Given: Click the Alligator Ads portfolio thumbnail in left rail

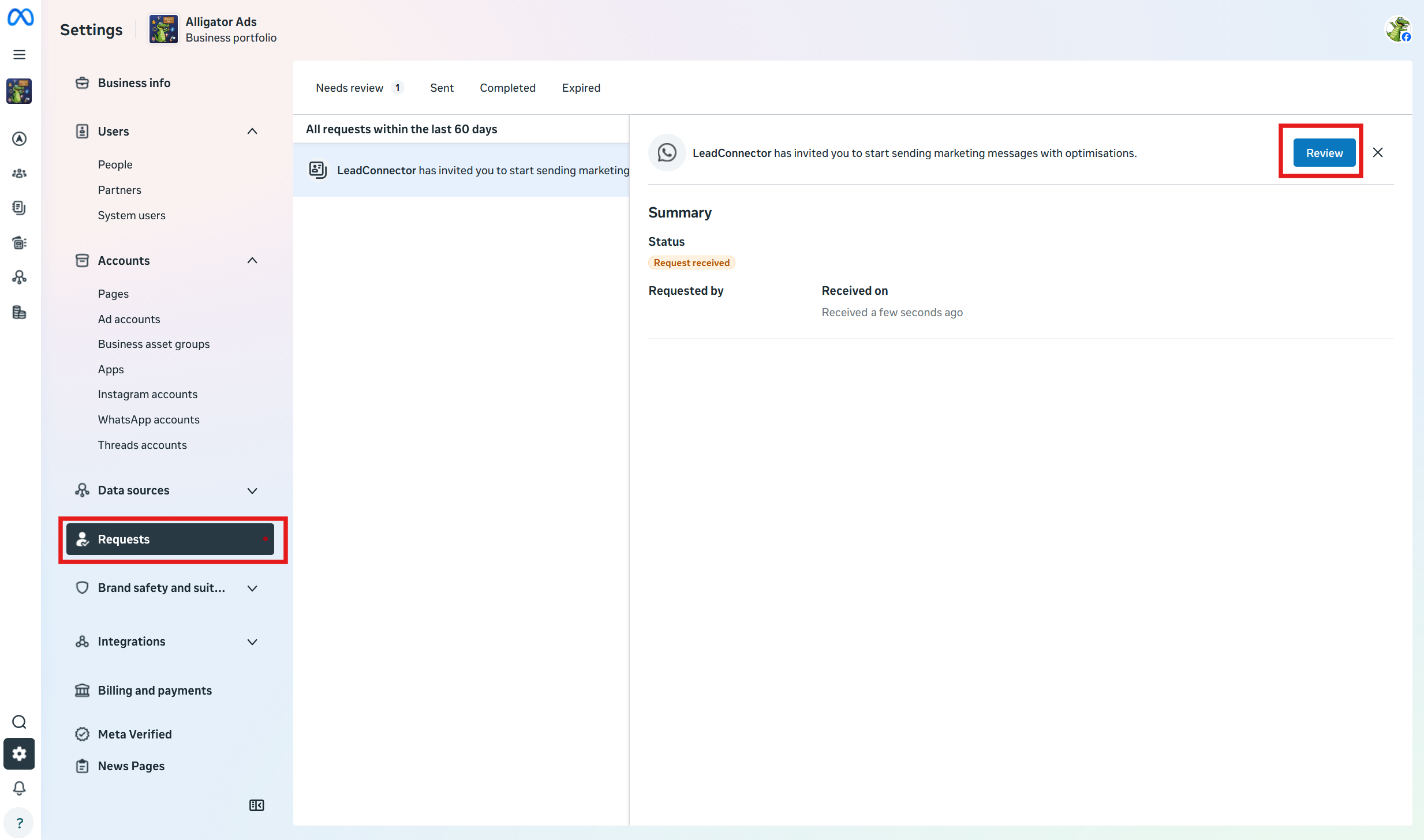Looking at the screenshot, I should click(19, 91).
